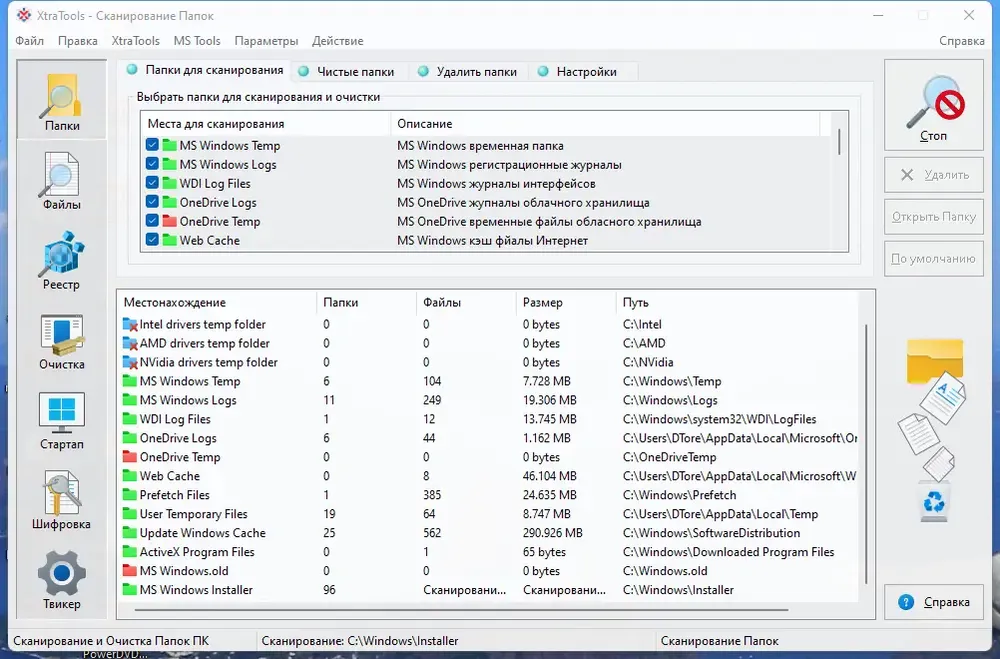Open the MS Tools menu
The width and height of the screenshot is (1000, 659).
pos(197,41)
